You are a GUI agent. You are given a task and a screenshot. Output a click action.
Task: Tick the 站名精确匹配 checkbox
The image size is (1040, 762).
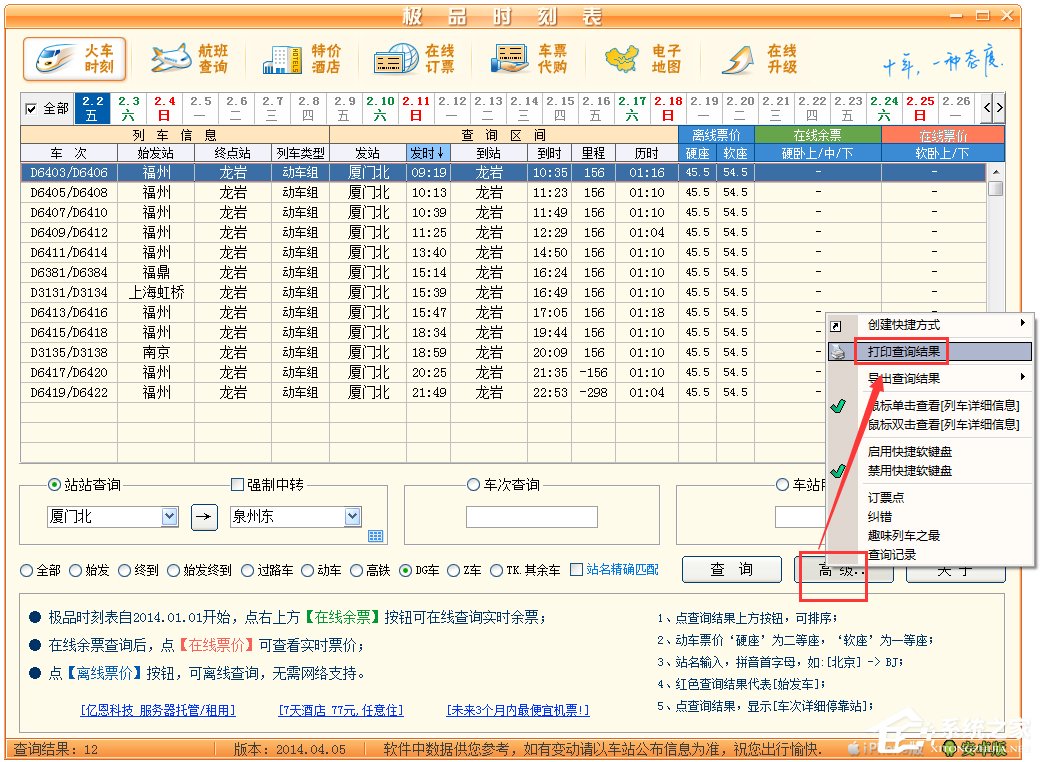click(x=576, y=570)
